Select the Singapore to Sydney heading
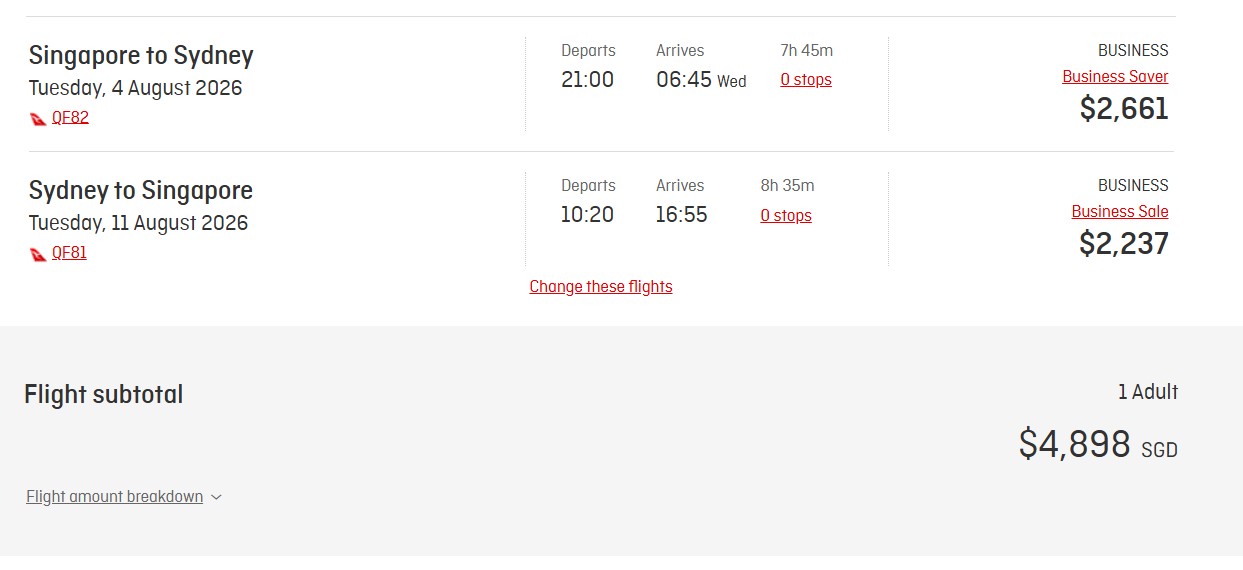The height and width of the screenshot is (570, 1243). point(141,55)
